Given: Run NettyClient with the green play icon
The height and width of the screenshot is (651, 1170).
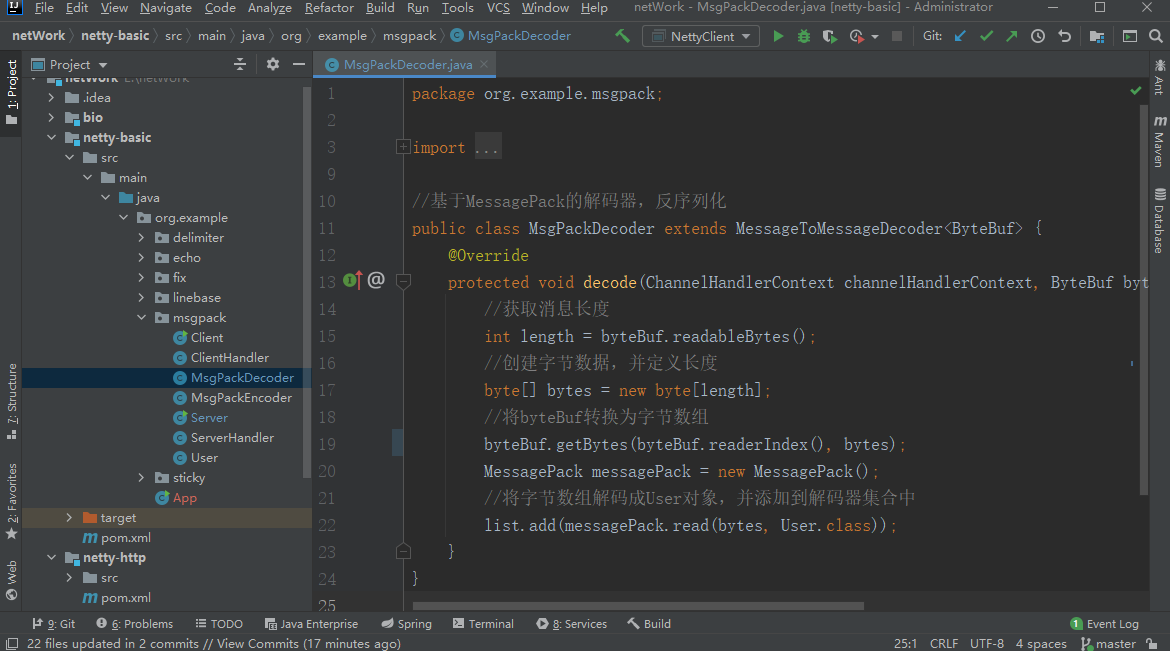Looking at the screenshot, I should coord(778,36).
